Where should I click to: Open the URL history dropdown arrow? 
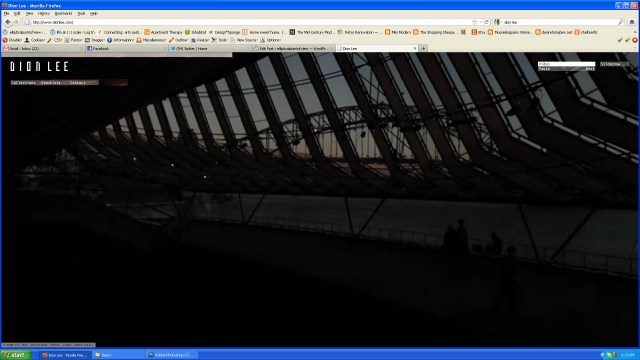[480, 22]
